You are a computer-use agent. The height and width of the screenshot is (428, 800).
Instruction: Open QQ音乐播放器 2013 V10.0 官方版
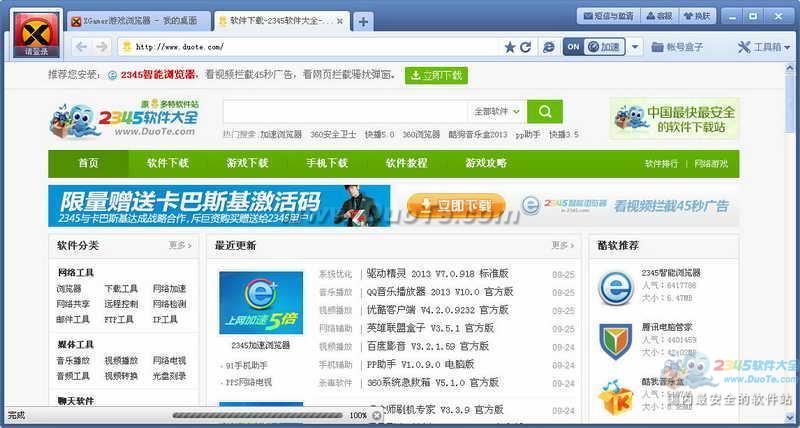[x=440, y=292]
